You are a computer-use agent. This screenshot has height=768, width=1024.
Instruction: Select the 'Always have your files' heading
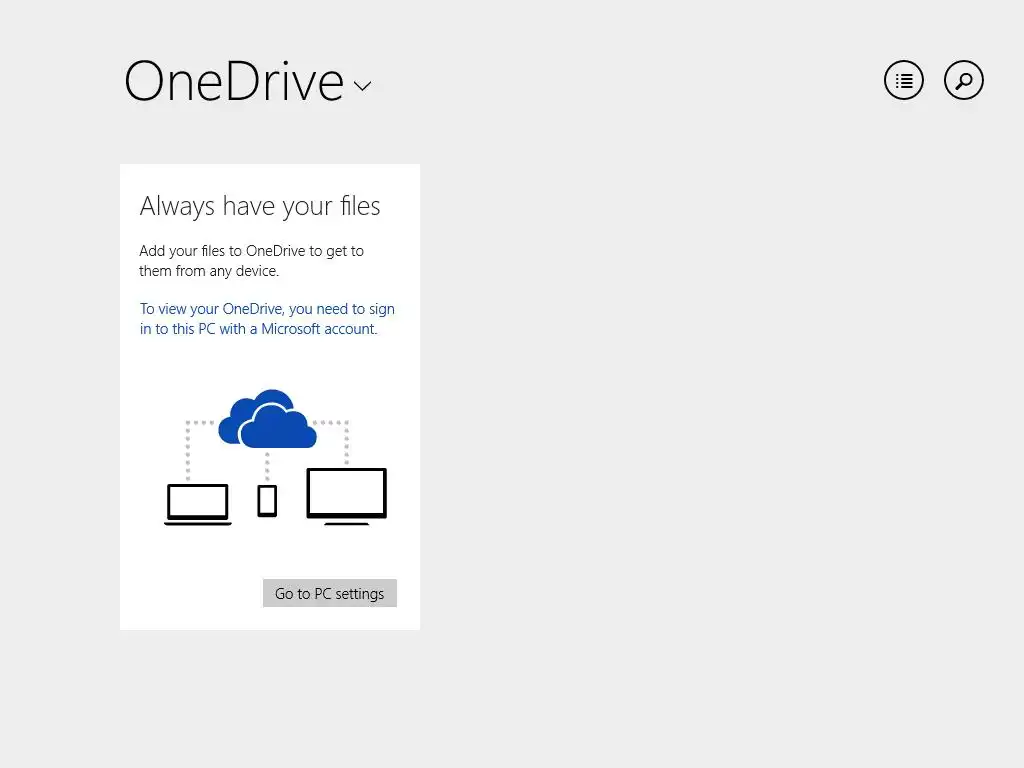(260, 206)
